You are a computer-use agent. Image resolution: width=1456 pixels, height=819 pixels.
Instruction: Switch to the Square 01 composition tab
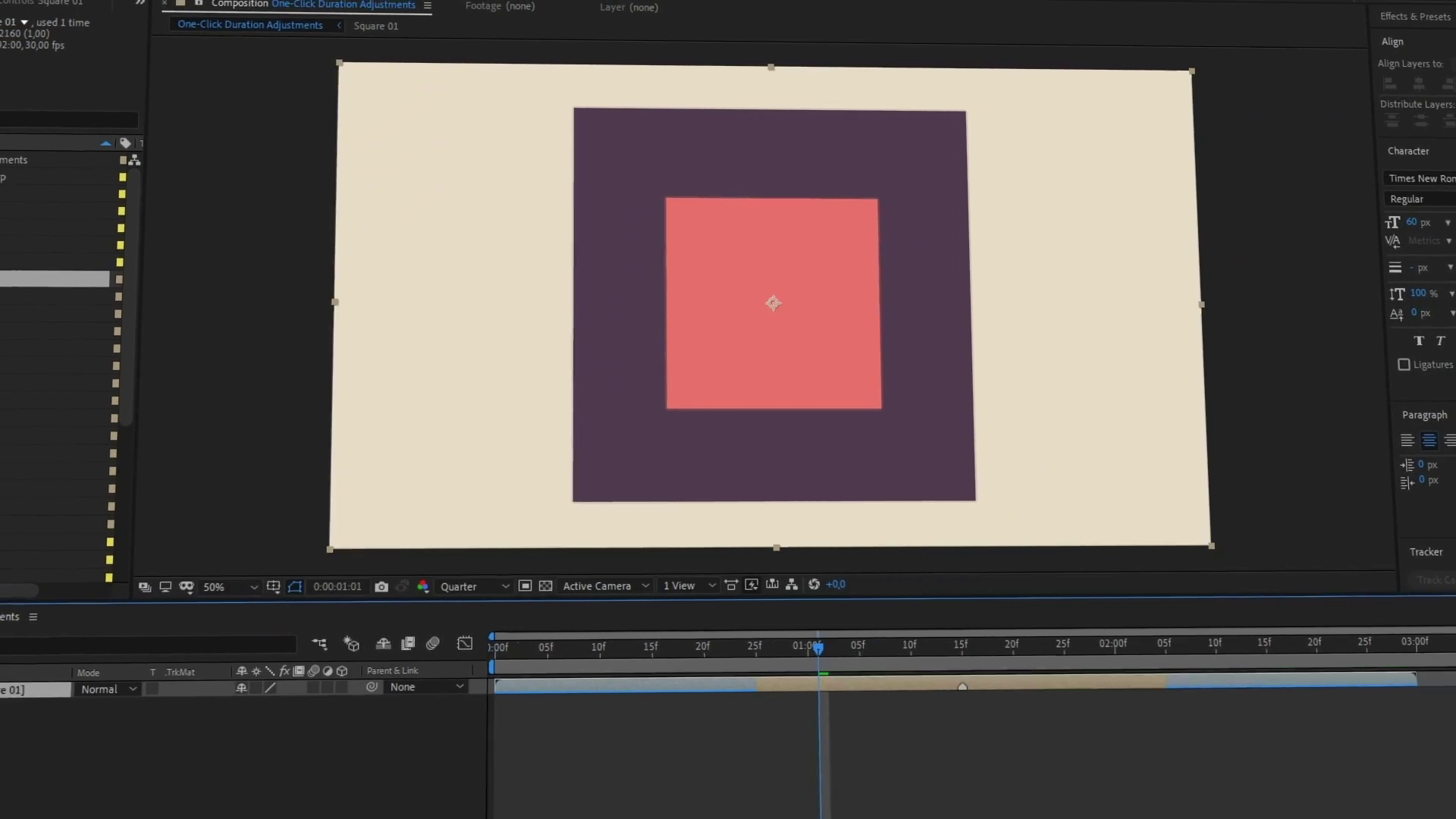coord(375,26)
